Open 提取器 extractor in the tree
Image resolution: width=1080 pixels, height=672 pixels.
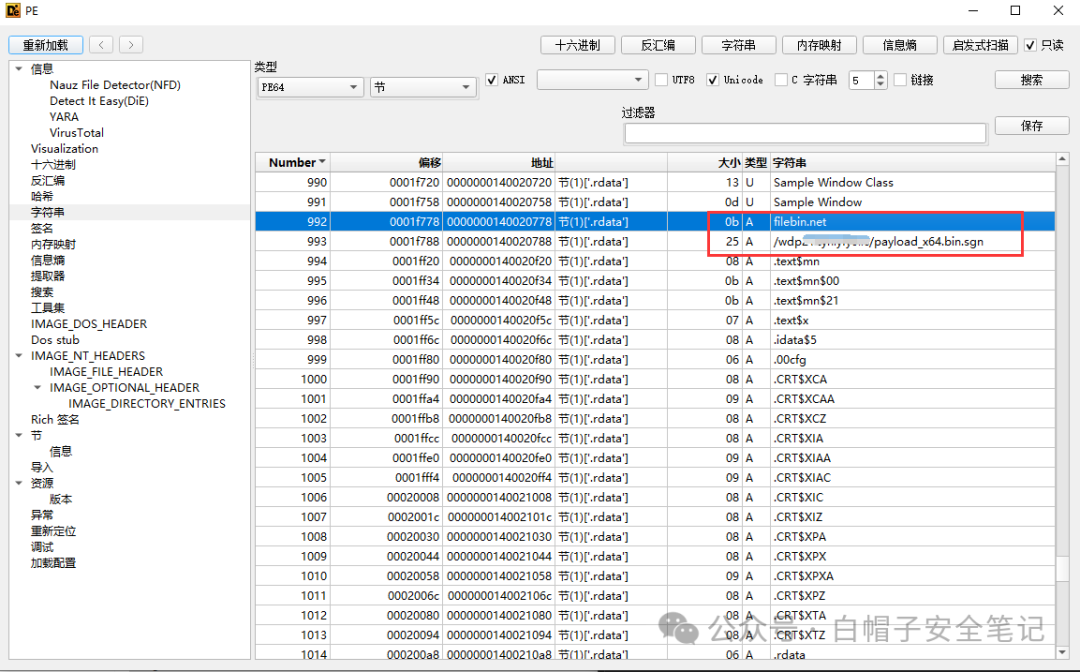click(48, 275)
